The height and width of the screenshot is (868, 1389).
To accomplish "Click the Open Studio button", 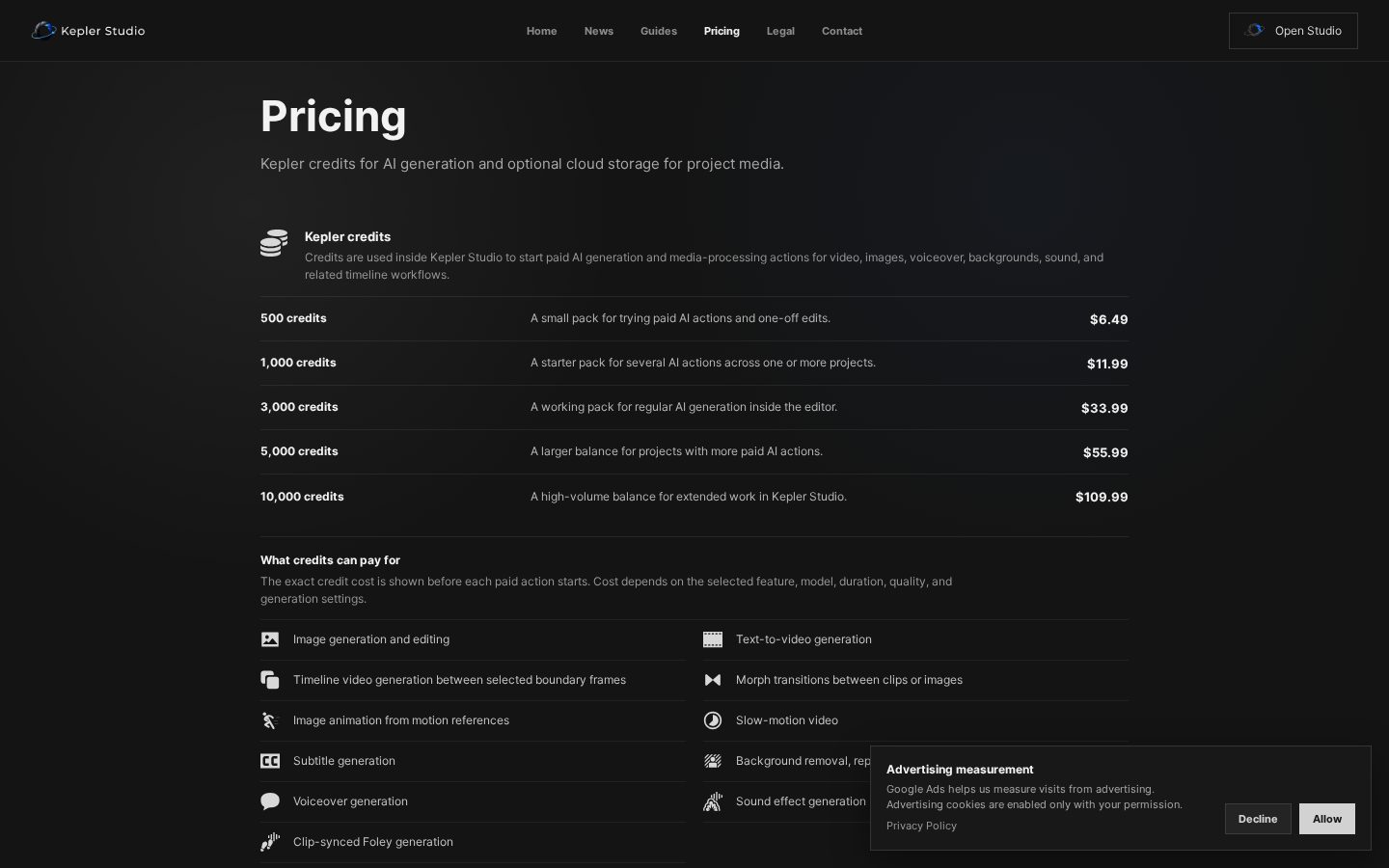I will (1294, 31).
